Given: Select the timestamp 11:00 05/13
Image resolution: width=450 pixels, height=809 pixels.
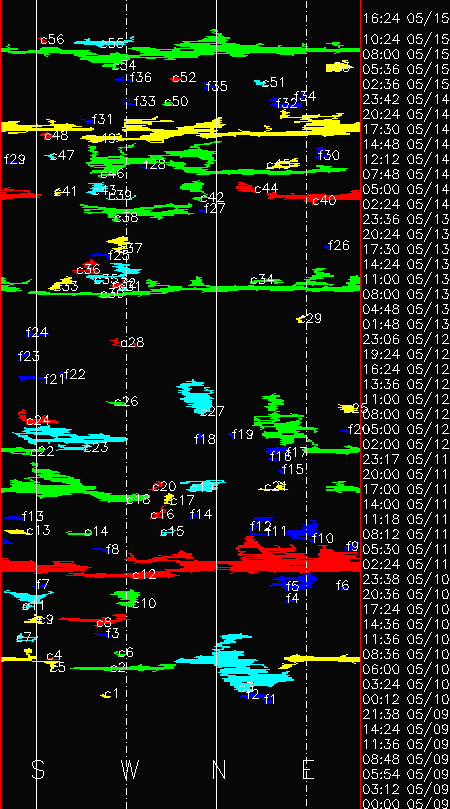Looking at the screenshot, I should [406, 279].
